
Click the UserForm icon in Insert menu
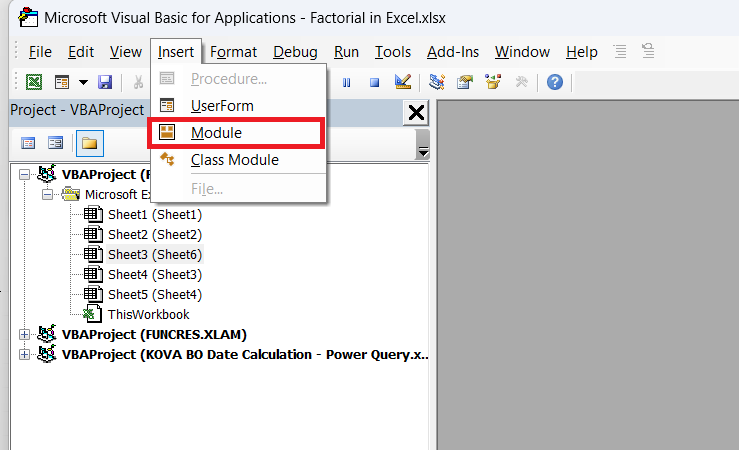click(167, 106)
